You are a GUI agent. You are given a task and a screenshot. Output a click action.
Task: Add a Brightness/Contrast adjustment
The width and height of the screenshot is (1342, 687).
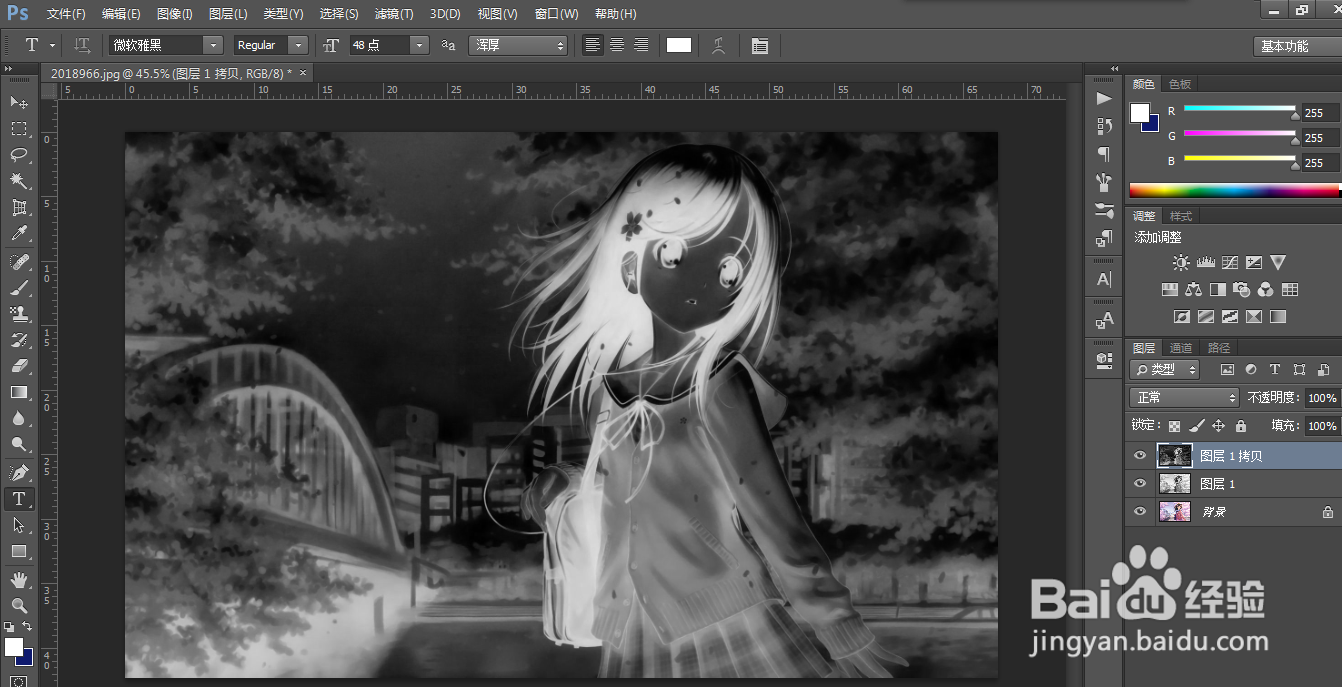coord(1181,263)
